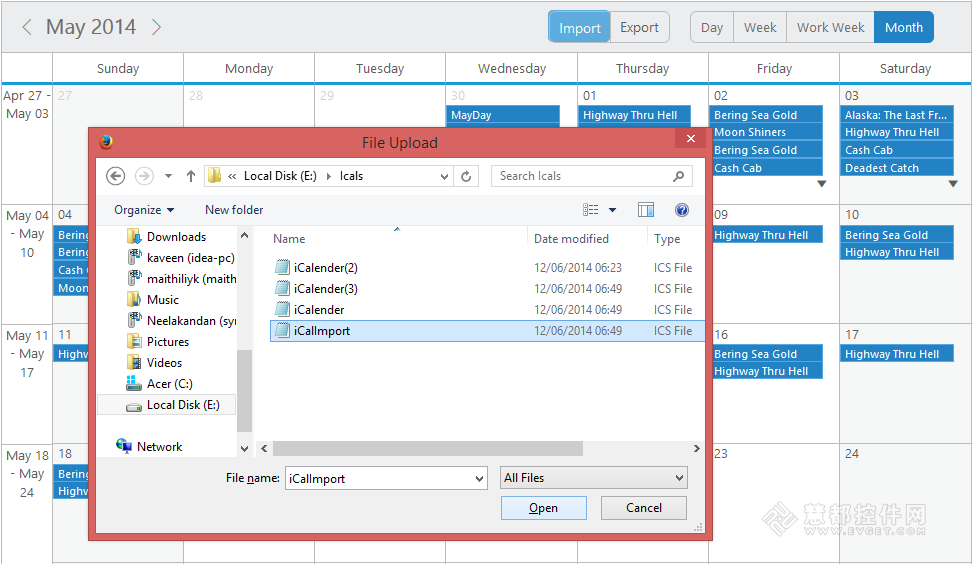Screen dimensions: 973x564
Task: Select iCalender(2) file icon
Action: point(282,267)
